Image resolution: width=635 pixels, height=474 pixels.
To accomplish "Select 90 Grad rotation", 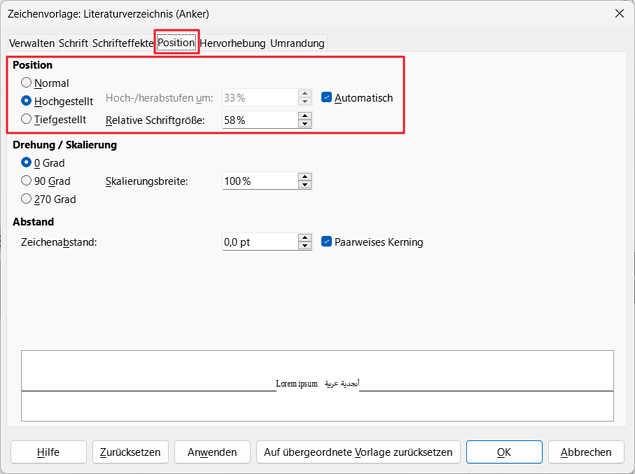I will tap(27, 181).
